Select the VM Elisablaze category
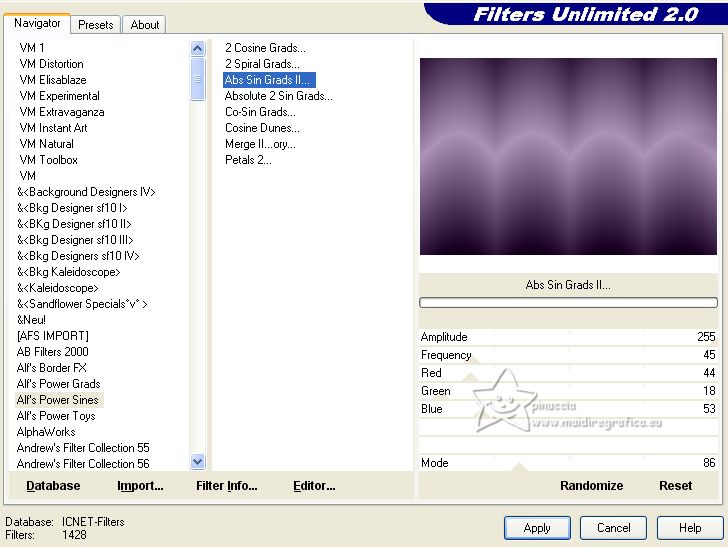The height and width of the screenshot is (547, 728). tap(53, 80)
